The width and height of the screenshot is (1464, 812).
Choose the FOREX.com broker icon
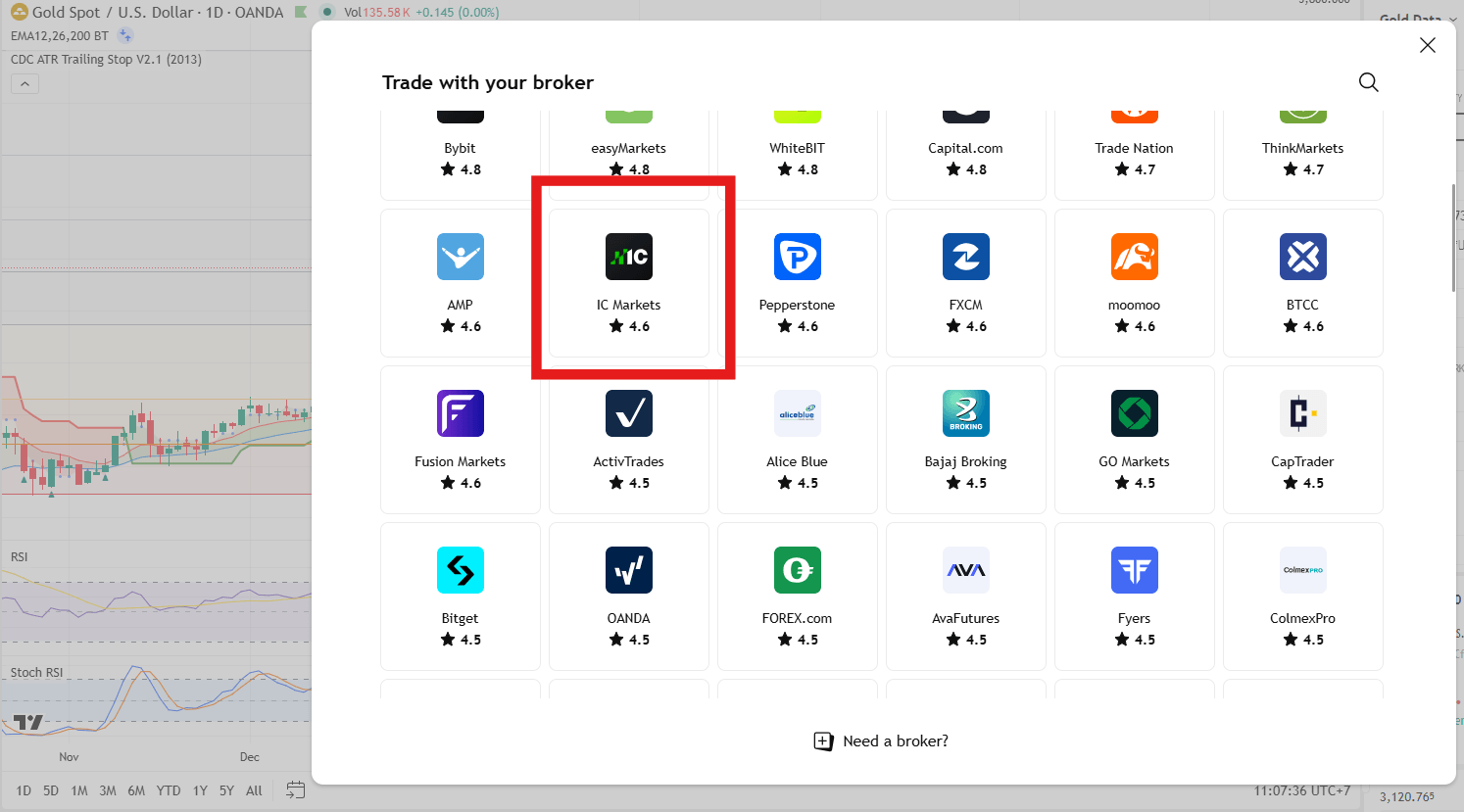797,571
